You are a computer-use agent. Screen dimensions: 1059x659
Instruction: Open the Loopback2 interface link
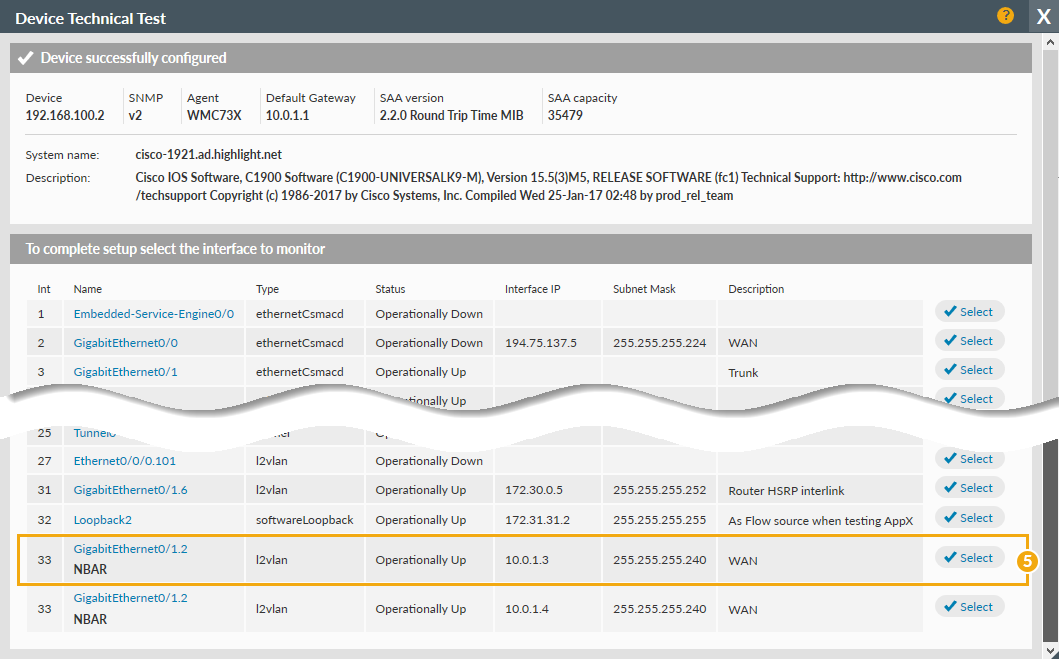click(102, 520)
